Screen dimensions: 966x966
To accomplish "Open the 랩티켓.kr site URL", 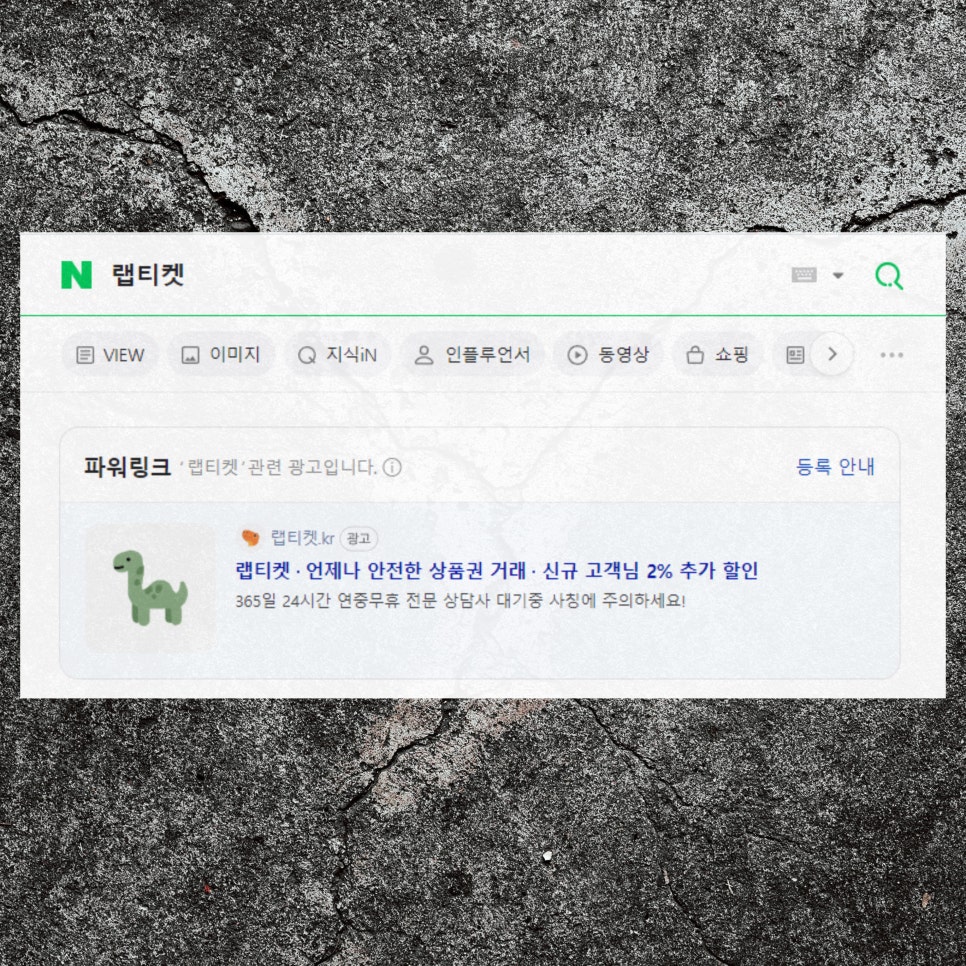I will 302,538.
